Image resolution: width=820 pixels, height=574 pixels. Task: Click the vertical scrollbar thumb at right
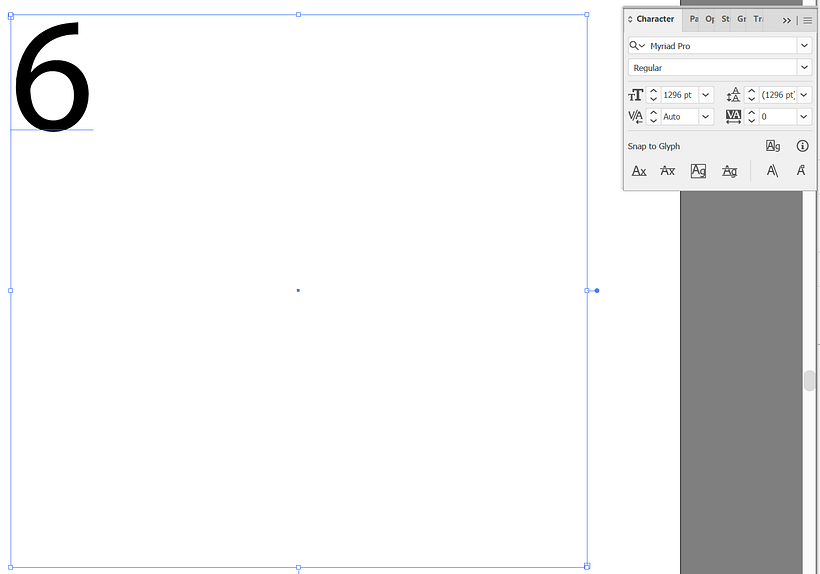810,381
